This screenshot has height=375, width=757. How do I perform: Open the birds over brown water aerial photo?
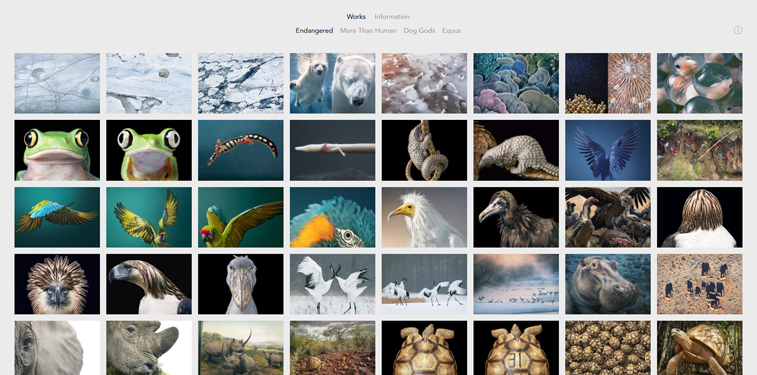[424, 83]
